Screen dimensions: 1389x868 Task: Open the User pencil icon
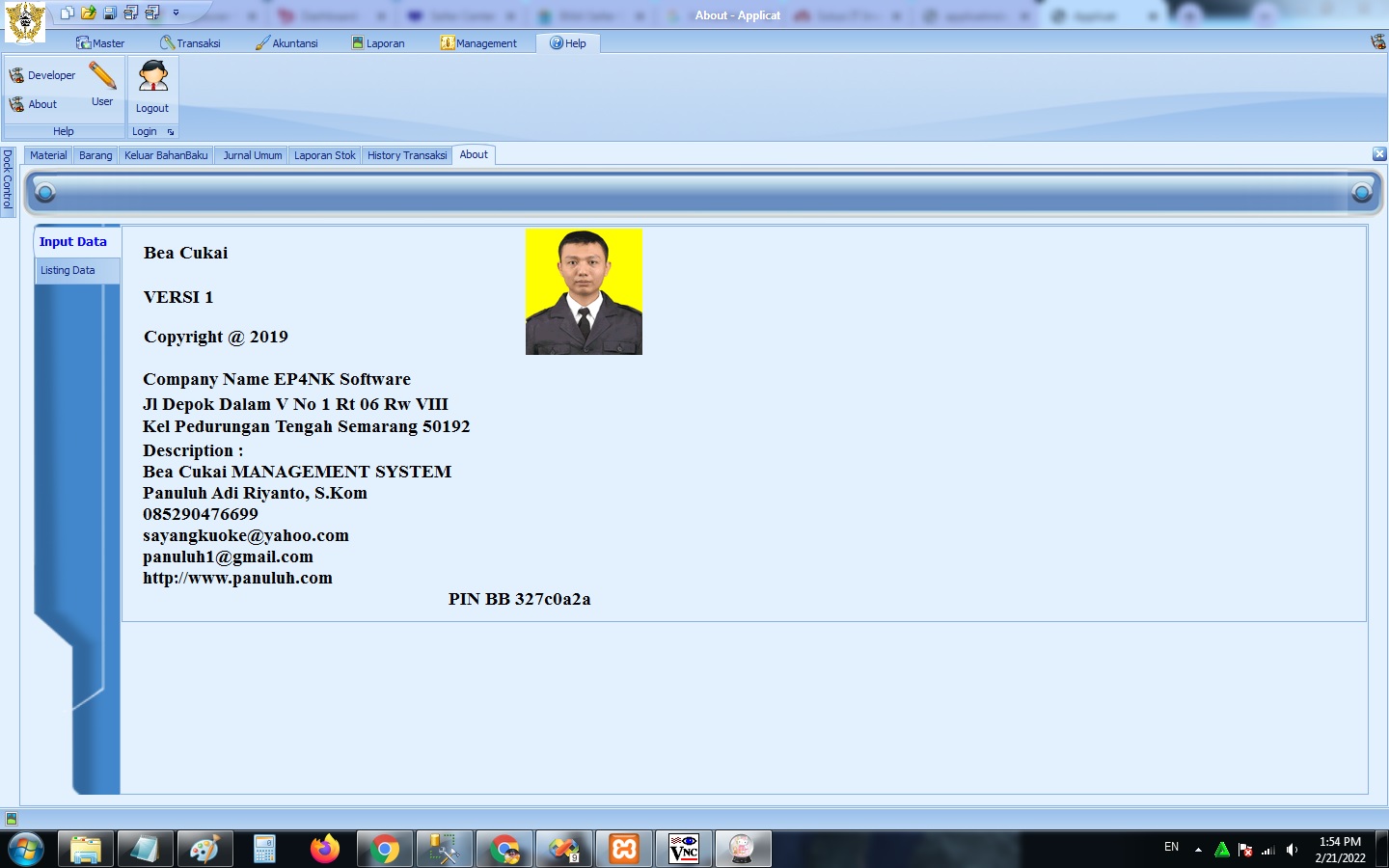[x=102, y=76]
